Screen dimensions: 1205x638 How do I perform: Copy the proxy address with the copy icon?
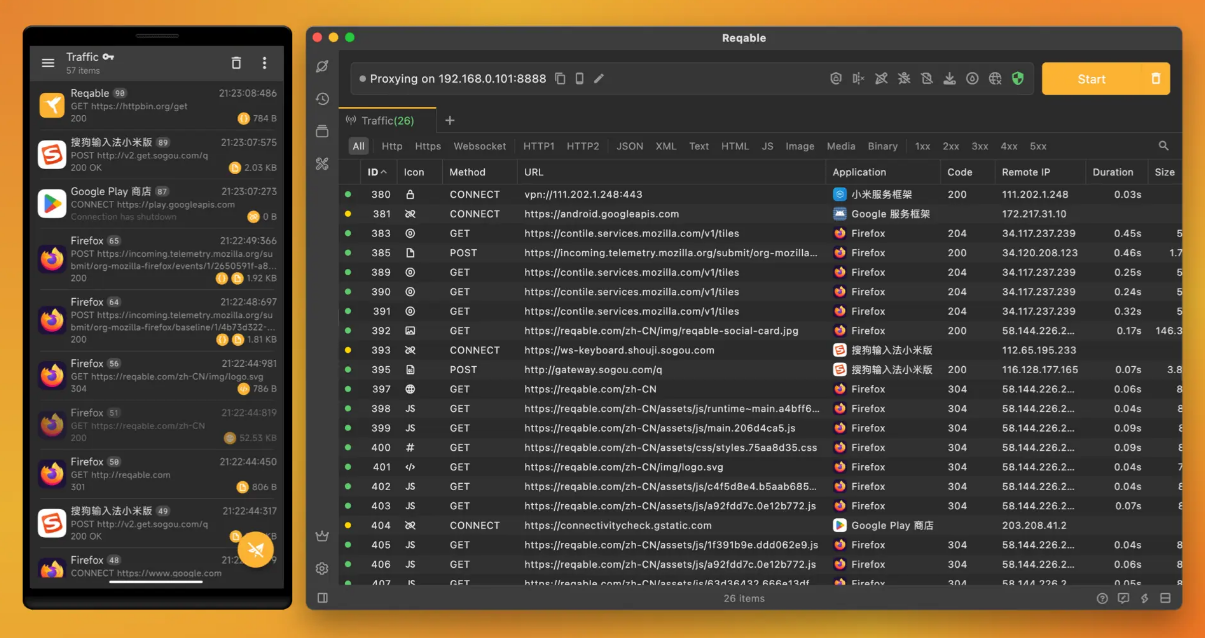pos(560,79)
